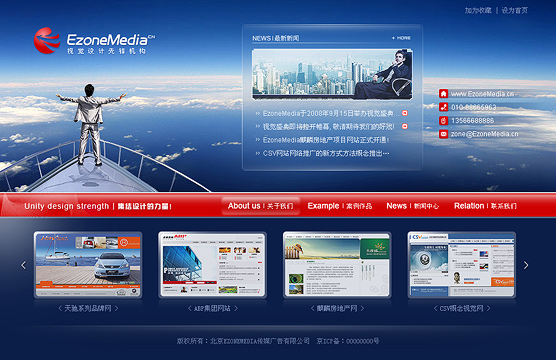
Task: Click the mobile phone icon beside 13566688886
Action: (x=443, y=121)
